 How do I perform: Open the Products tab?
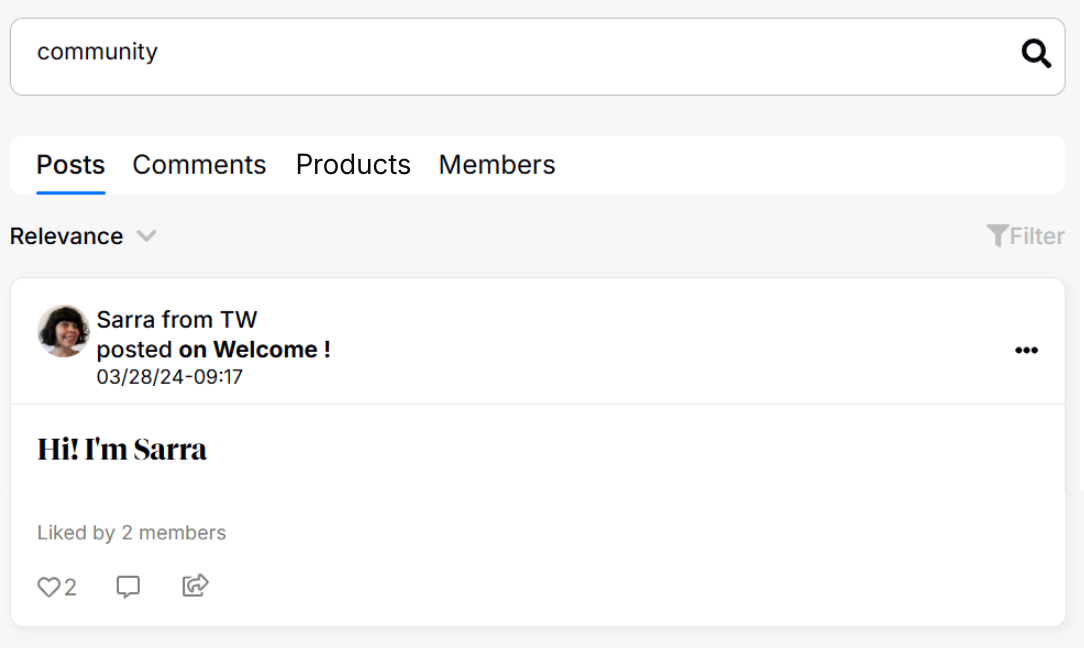(353, 165)
